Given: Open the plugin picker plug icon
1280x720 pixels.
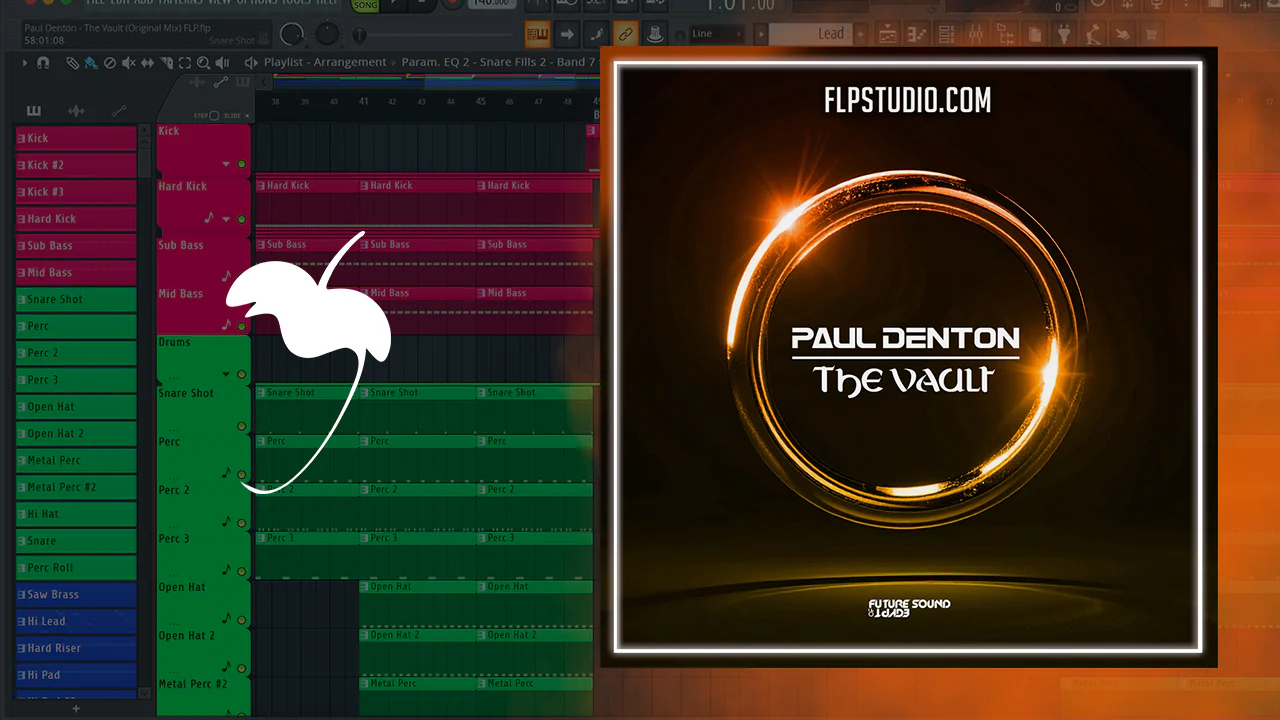Looking at the screenshot, I should pos(1065,35).
